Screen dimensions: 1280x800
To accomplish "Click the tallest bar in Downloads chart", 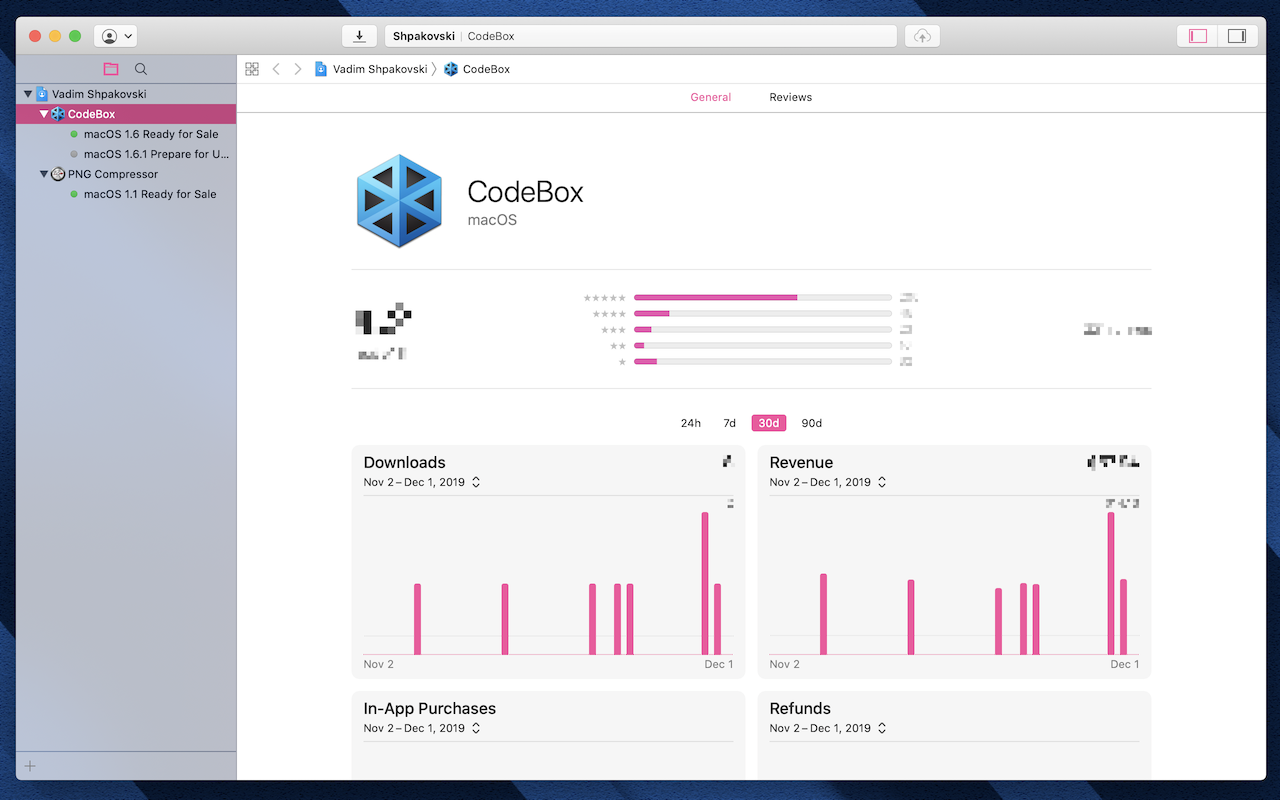I will 705,583.
